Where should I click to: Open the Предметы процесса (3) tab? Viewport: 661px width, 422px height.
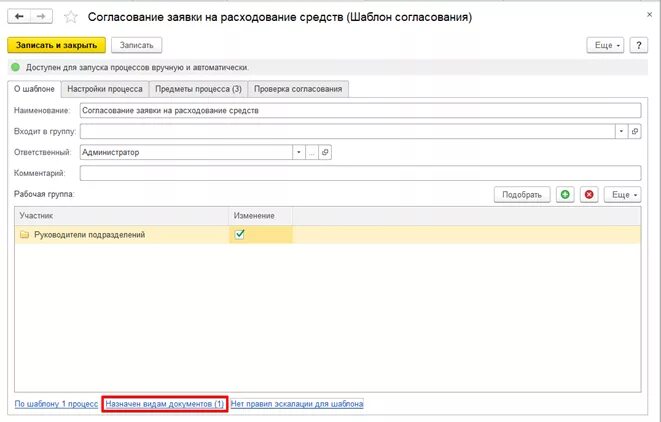pyautogui.click(x=199, y=89)
